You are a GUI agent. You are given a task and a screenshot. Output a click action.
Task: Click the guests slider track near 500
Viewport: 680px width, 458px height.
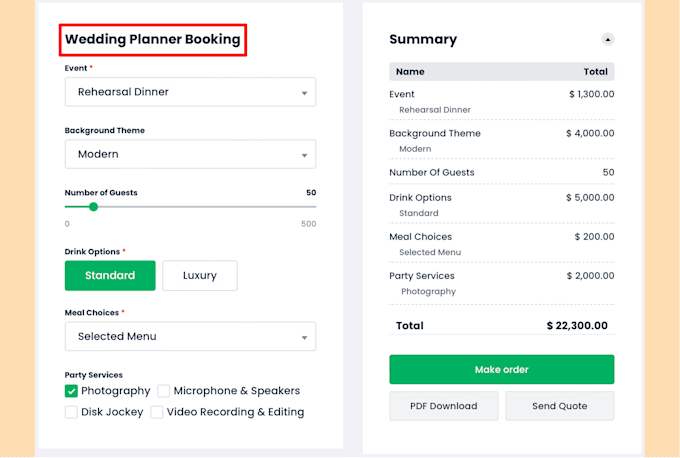313,207
